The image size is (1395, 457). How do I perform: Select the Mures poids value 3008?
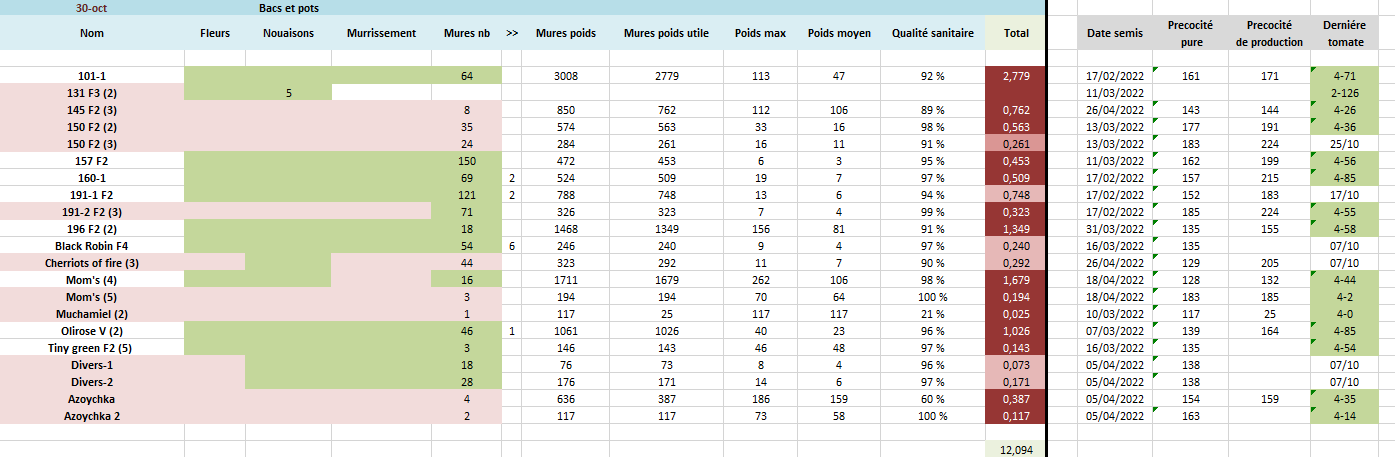[x=566, y=75]
